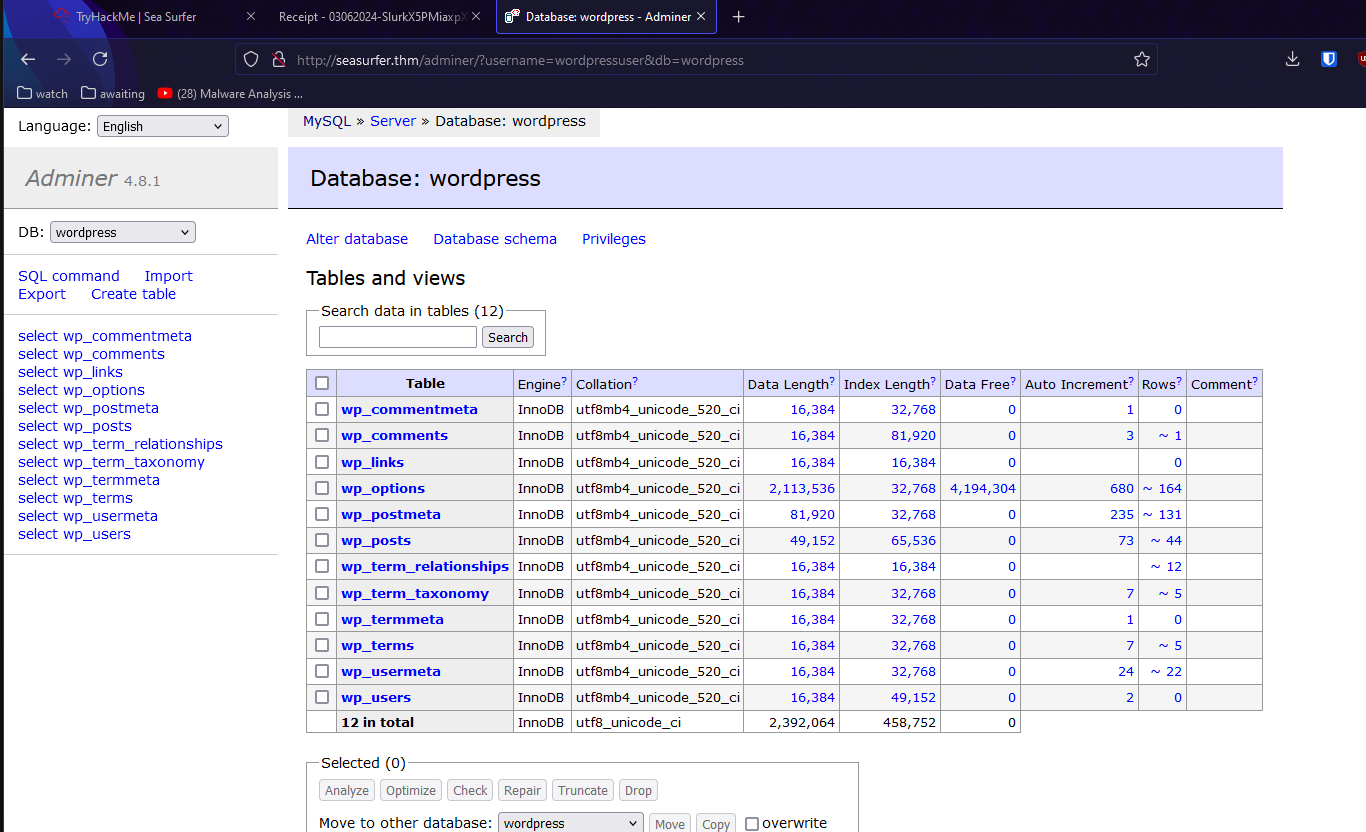Open the wp_term_relationships table link
Screen dimensions: 1366x832
point(425,566)
